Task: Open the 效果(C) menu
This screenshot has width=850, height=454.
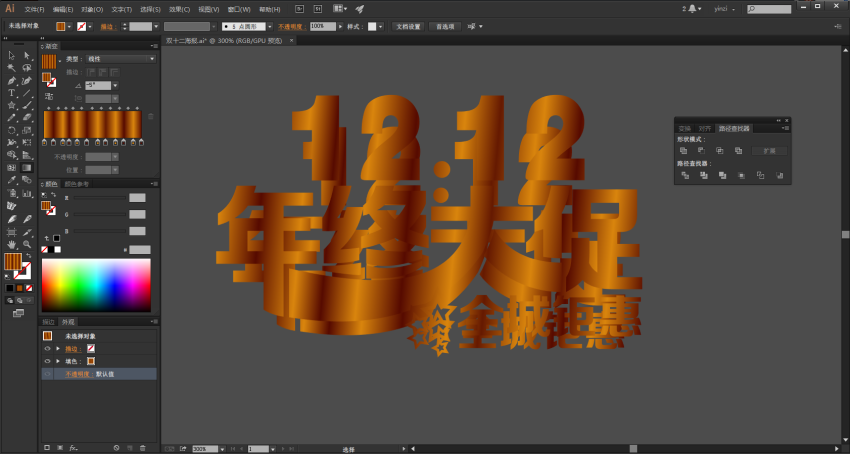Action: click(179, 10)
